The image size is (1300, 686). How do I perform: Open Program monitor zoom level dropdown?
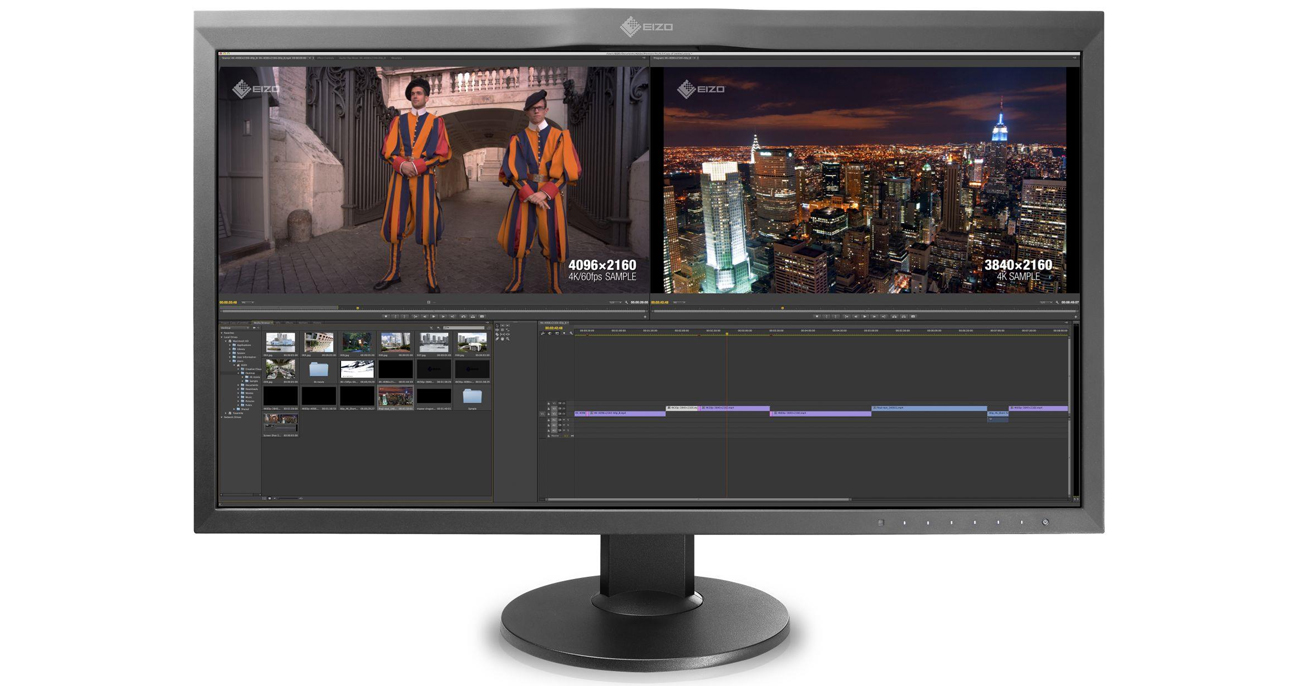point(679,302)
